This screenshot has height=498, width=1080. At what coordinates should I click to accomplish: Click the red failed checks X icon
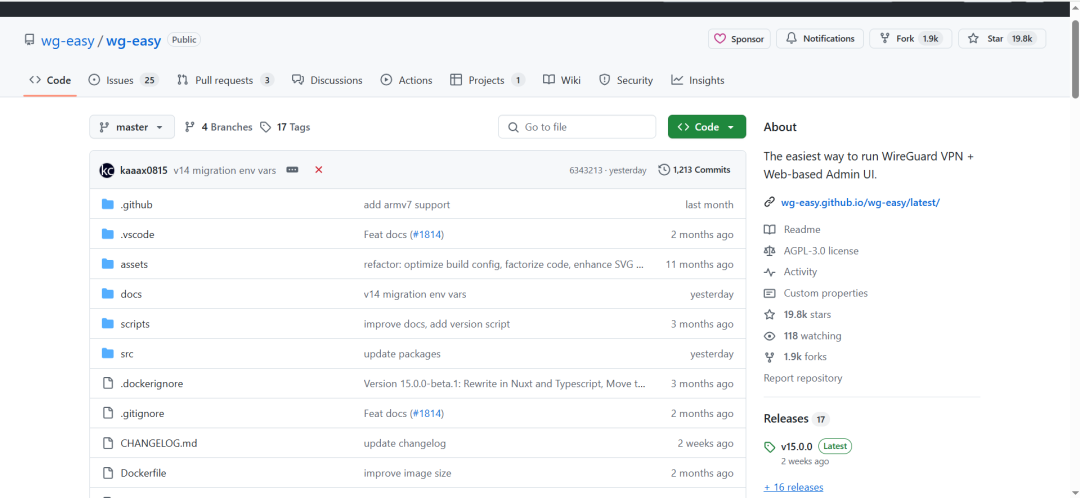[318, 170]
